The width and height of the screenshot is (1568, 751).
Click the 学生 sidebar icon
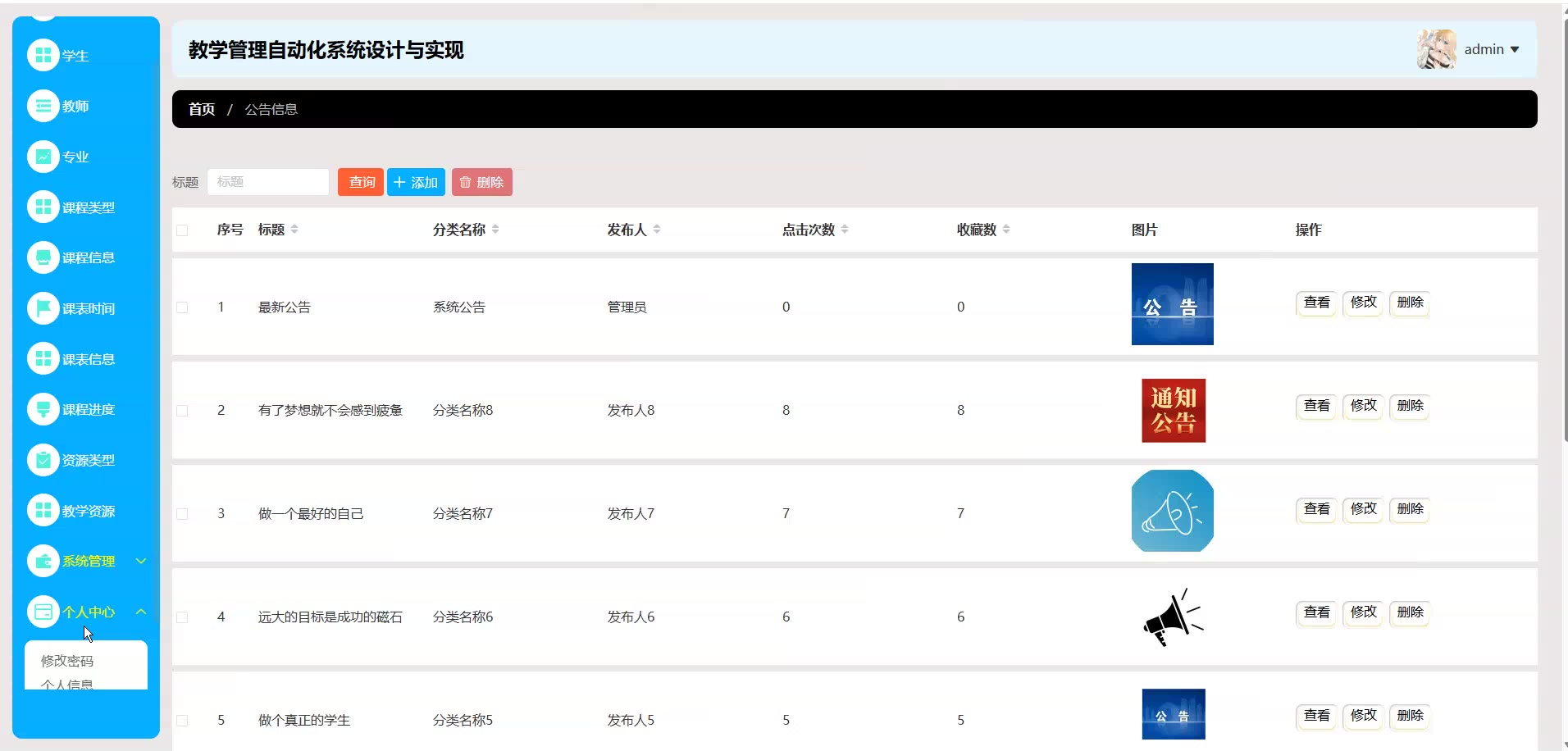pyautogui.click(x=43, y=56)
